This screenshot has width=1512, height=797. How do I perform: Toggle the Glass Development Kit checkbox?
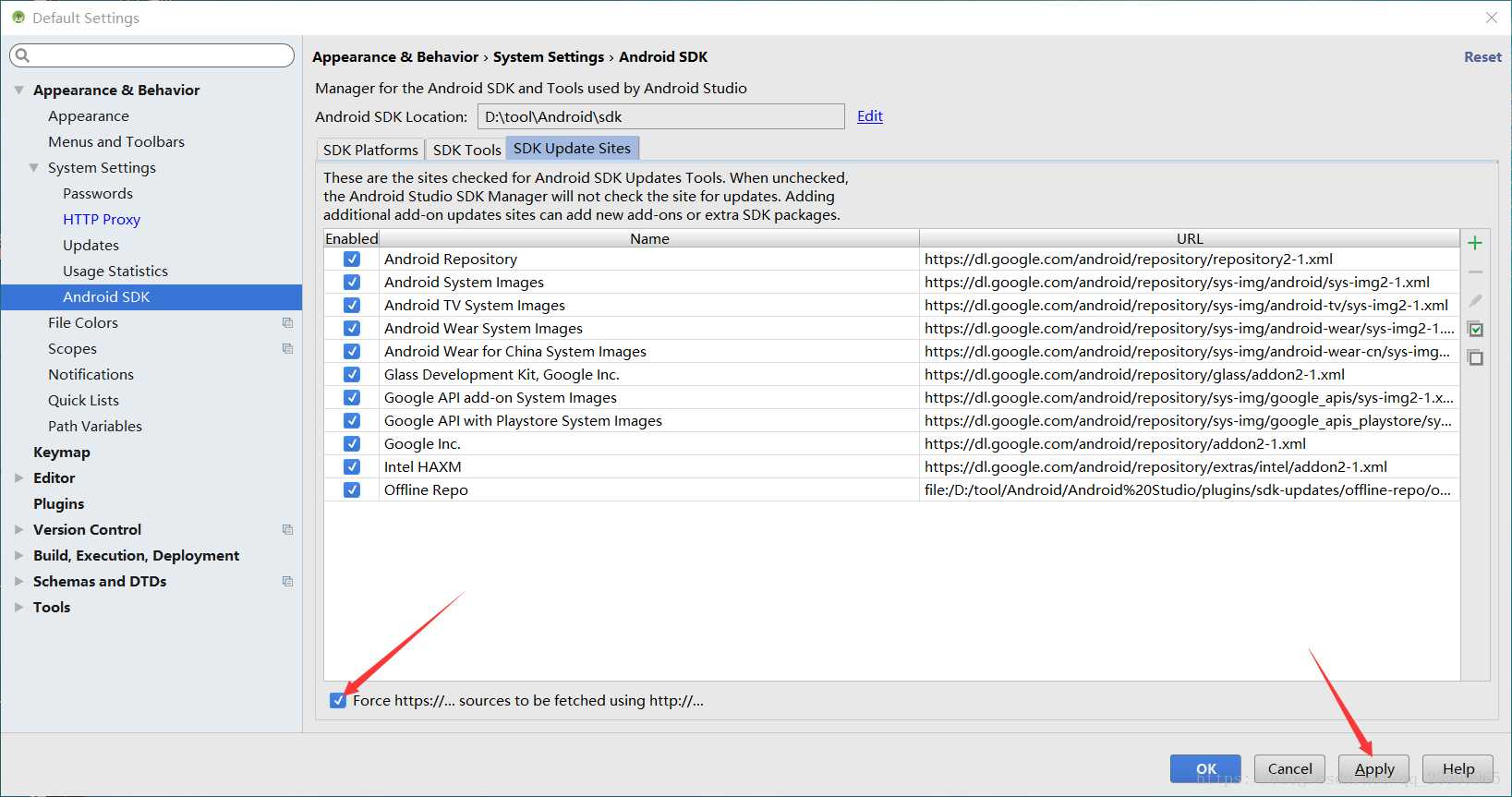[352, 375]
